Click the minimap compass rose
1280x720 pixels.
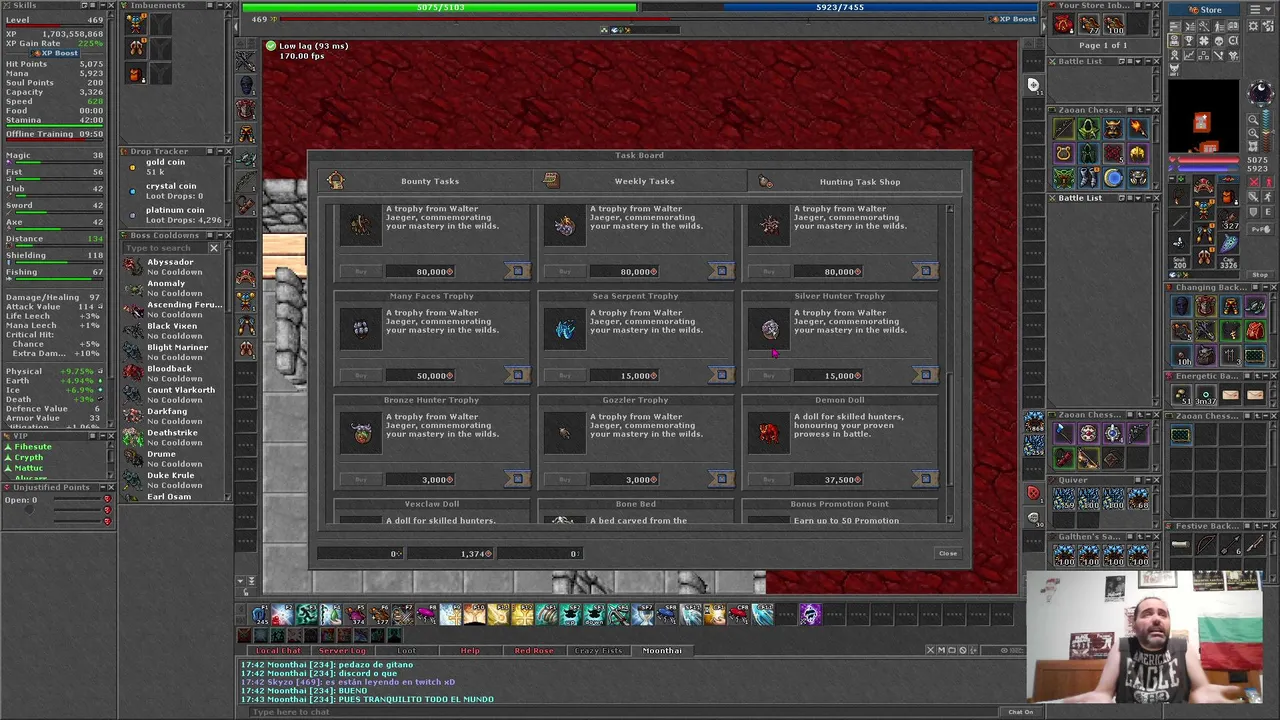pos(1259,93)
